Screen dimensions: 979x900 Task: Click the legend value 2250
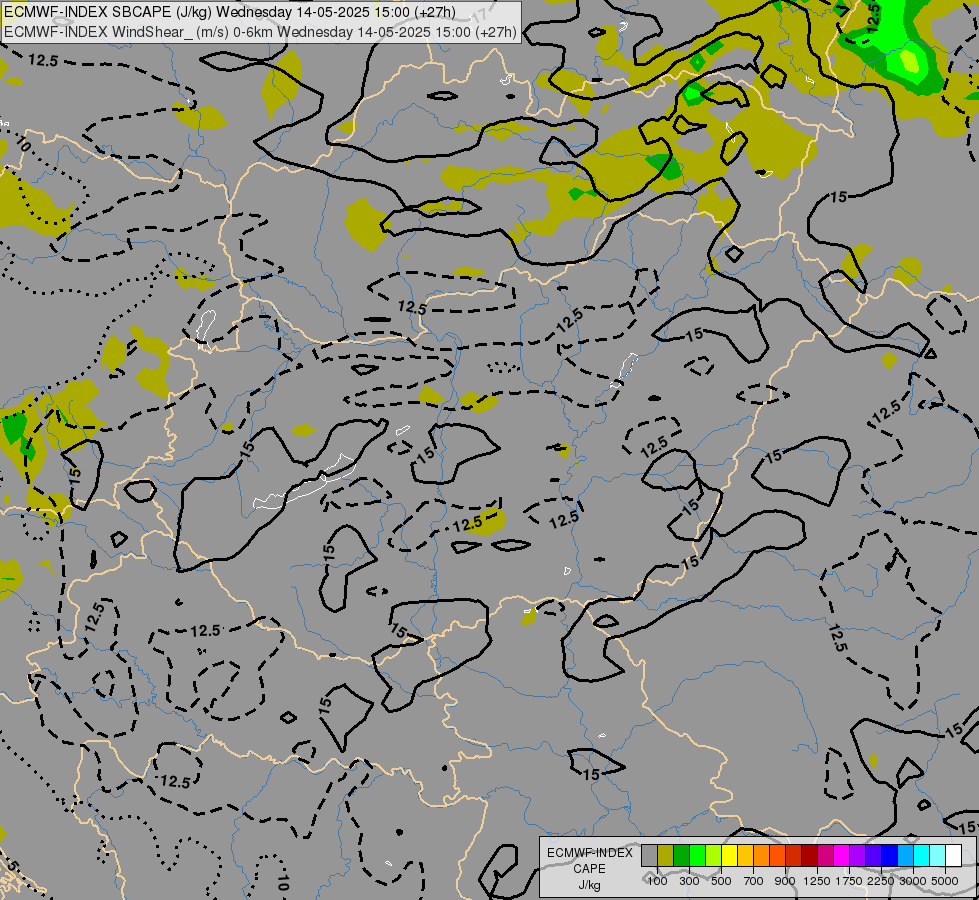pyautogui.click(x=881, y=881)
